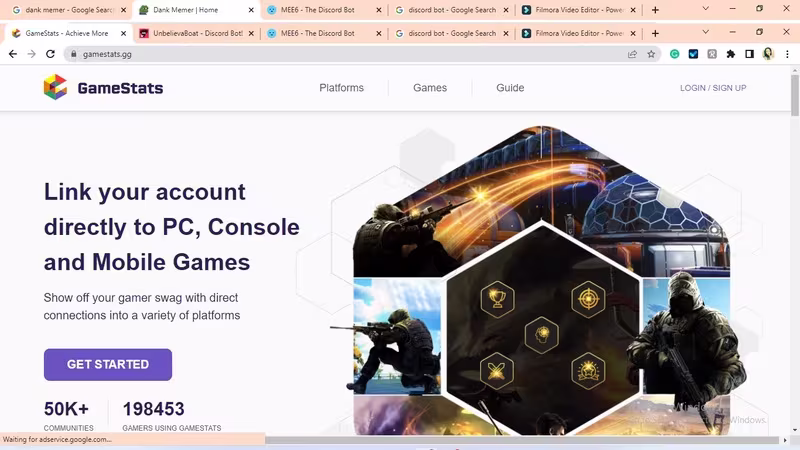Click the browser forward arrow
The height and width of the screenshot is (450, 800).
point(32,54)
